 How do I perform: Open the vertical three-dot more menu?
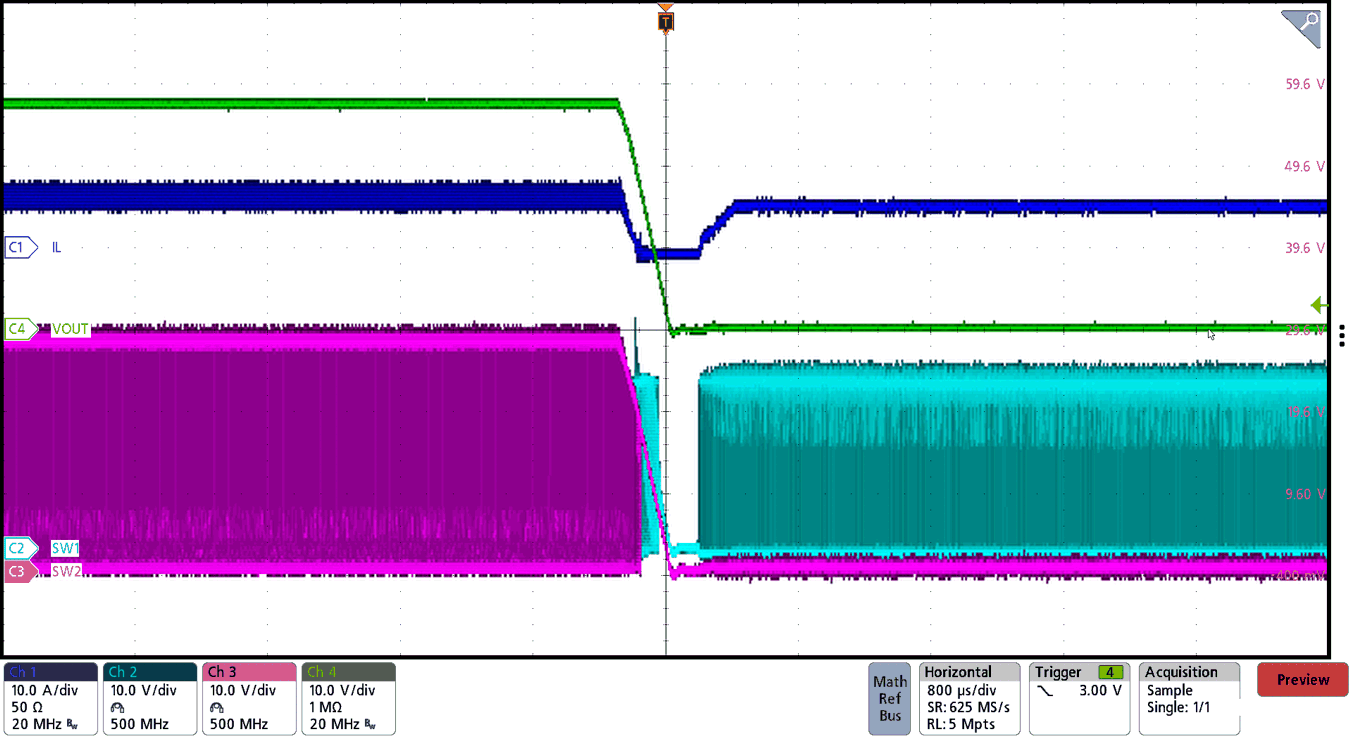1343,335
